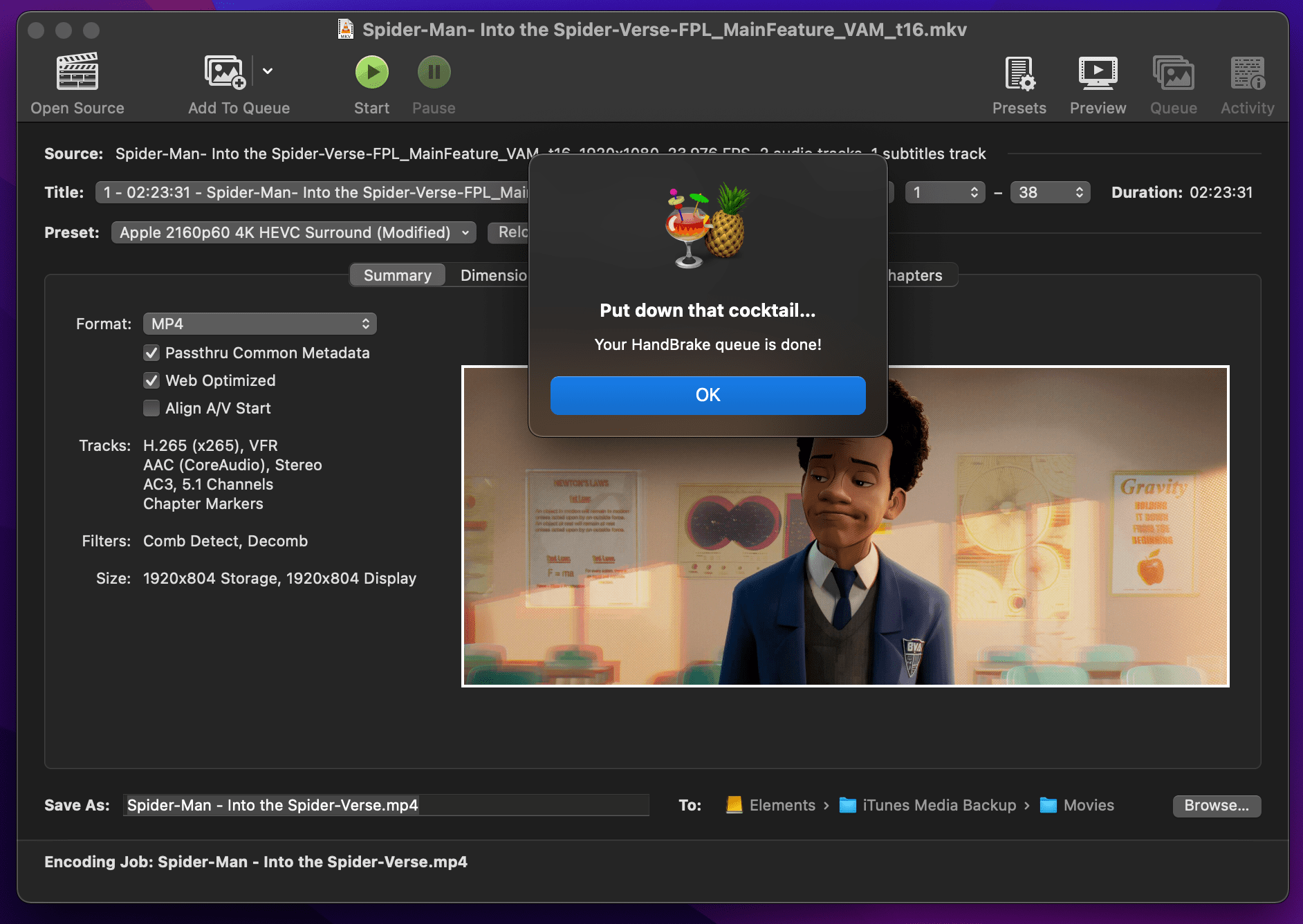Click the Encoding Job status text
Image resolution: width=1303 pixels, height=924 pixels.
(256, 862)
